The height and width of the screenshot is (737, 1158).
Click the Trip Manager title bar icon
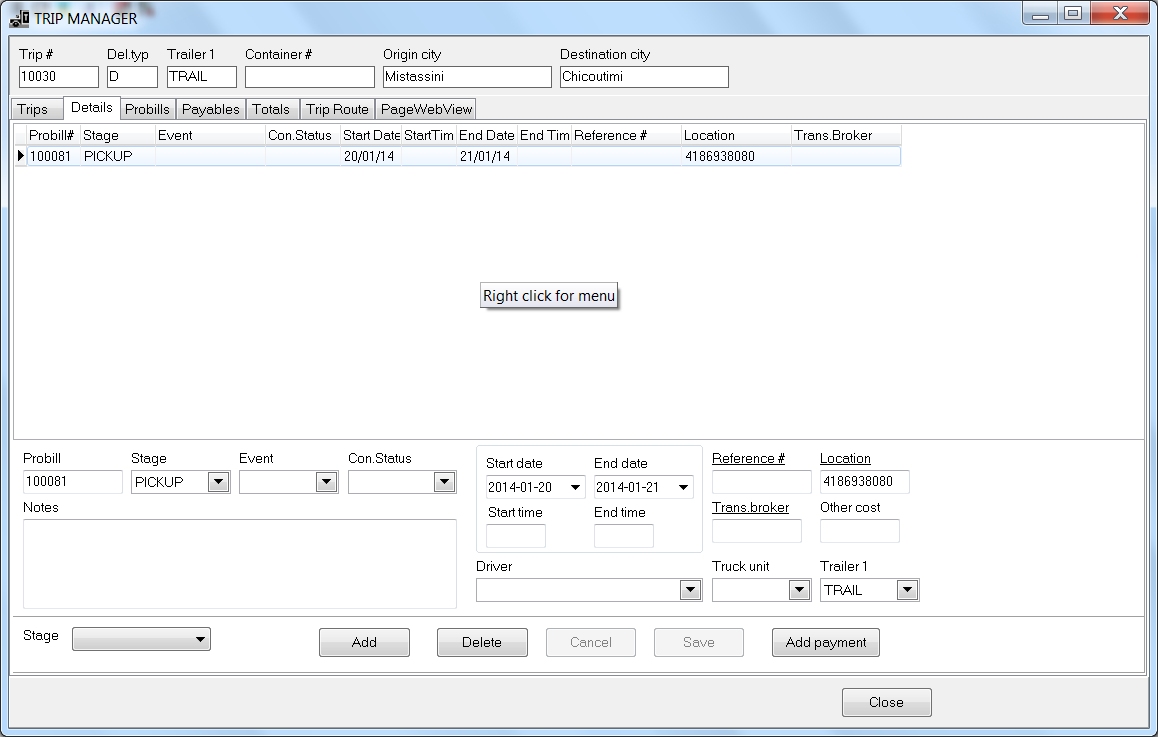[x=18, y=18]
